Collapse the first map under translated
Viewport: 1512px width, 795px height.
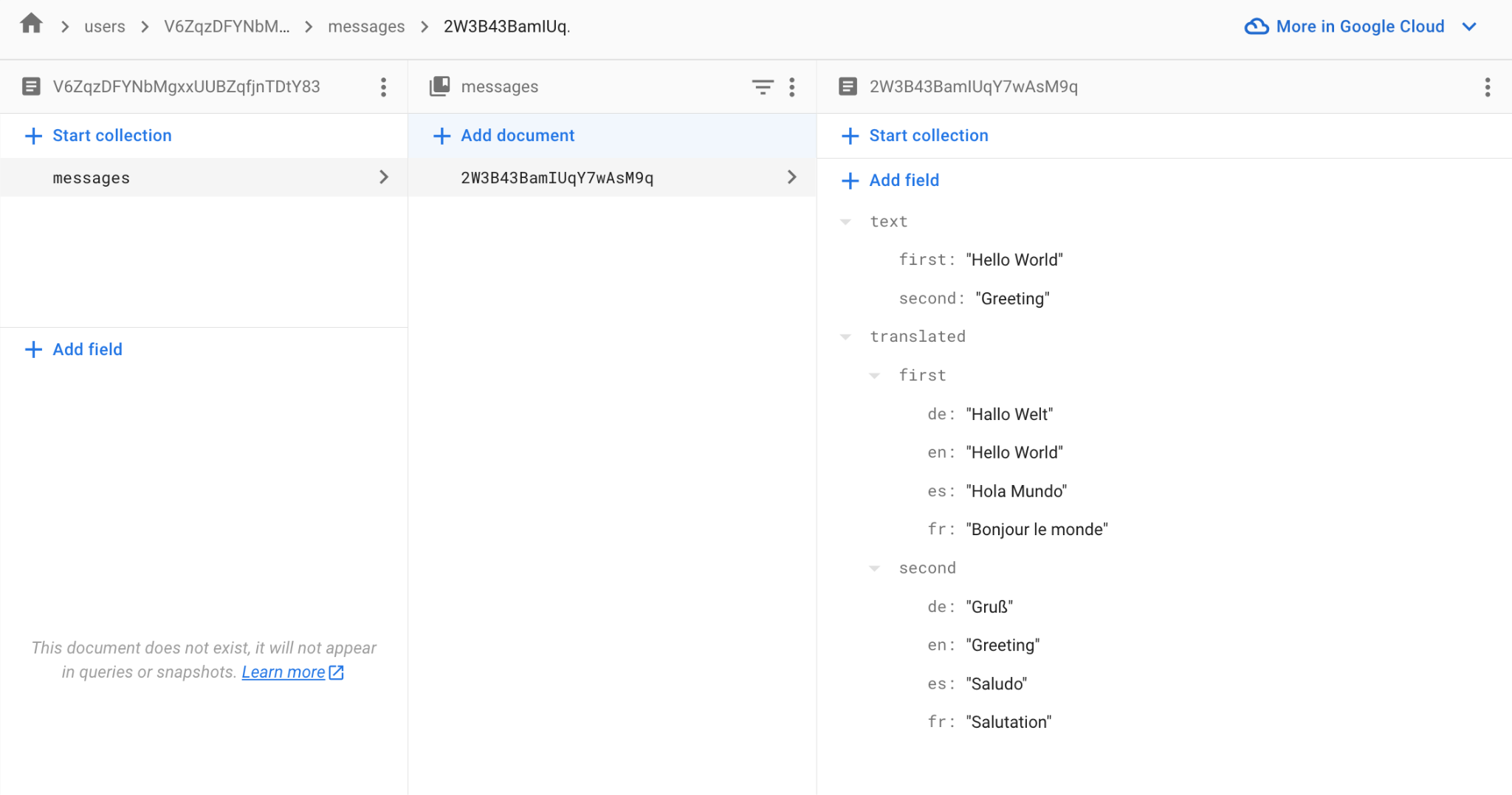[x=875, y=376]
